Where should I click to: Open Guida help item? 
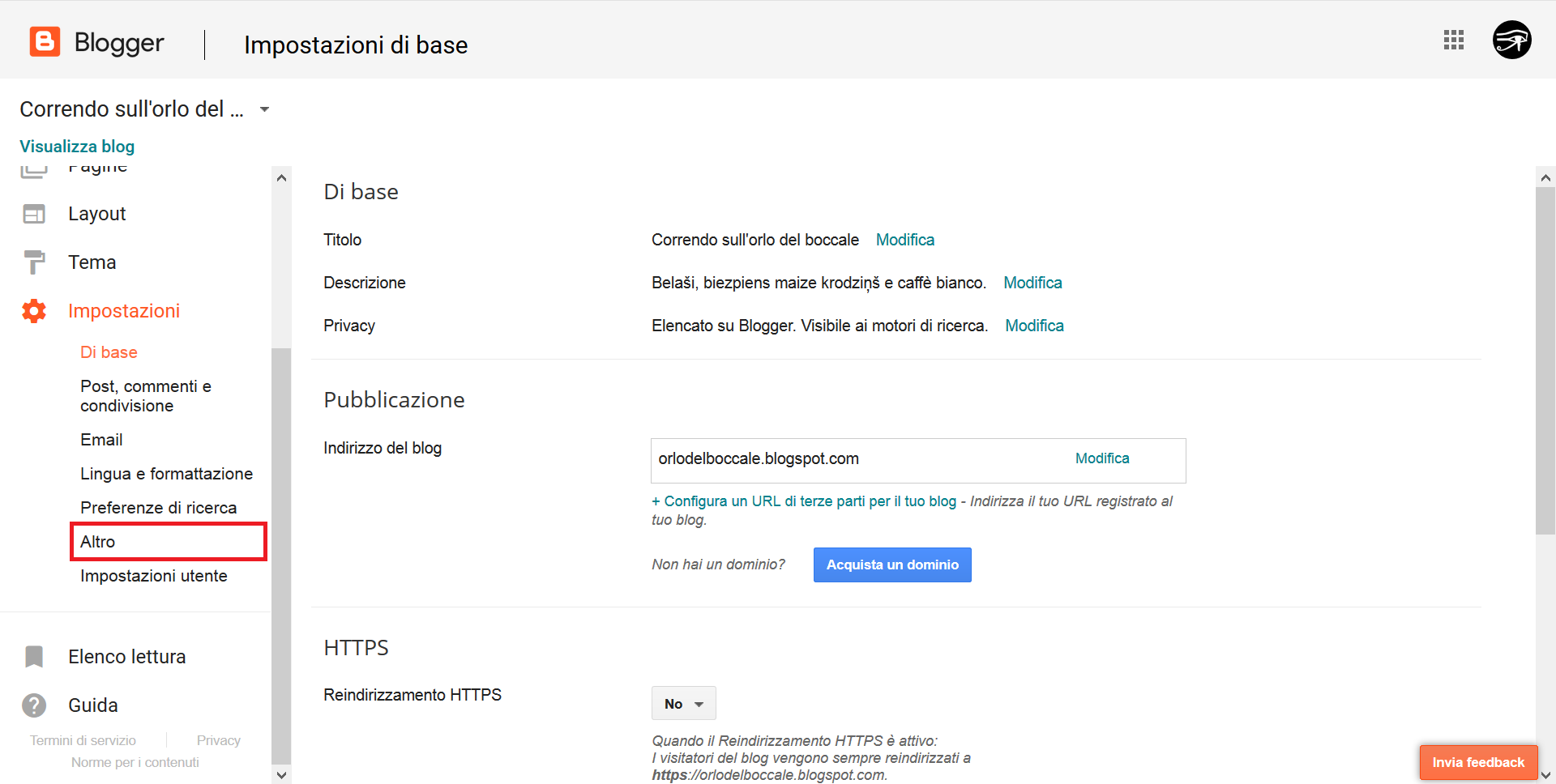point(93,705)
